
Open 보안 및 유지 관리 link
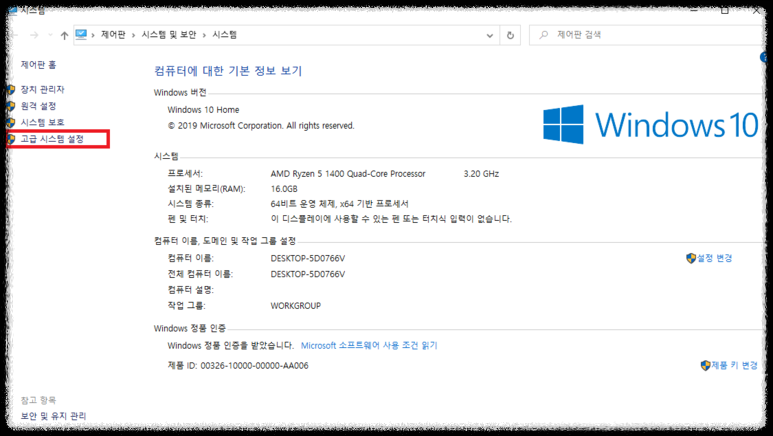tap(53, 416)
